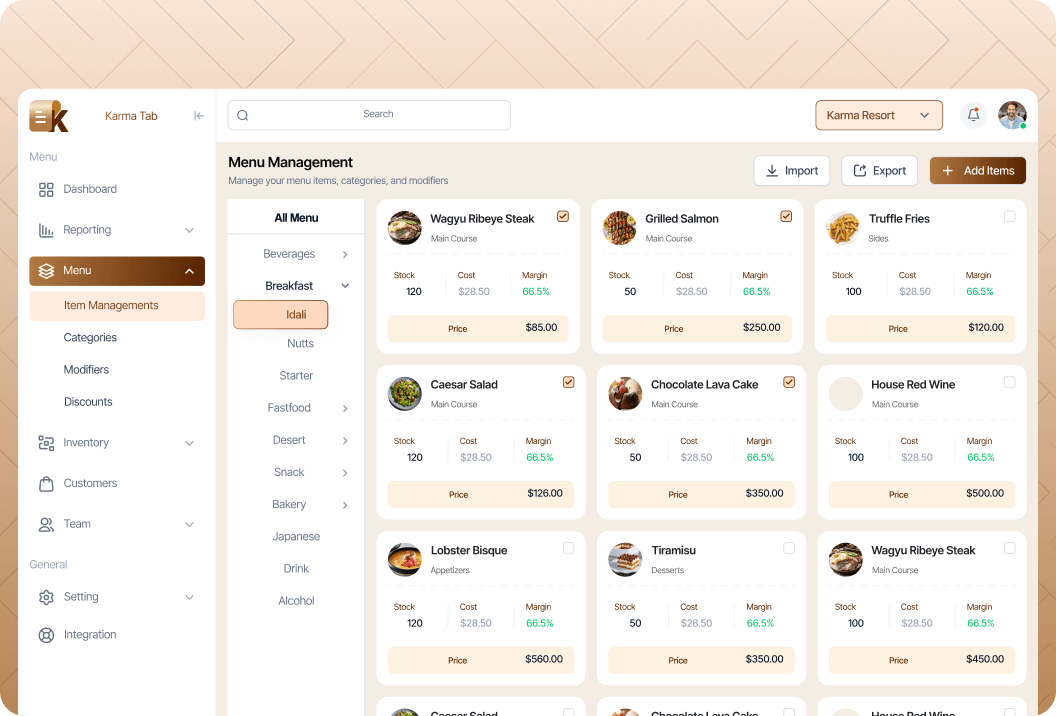Click the Karma Tab logo icon
Screen dimensions: 1056x716
[x=48, y=116]
